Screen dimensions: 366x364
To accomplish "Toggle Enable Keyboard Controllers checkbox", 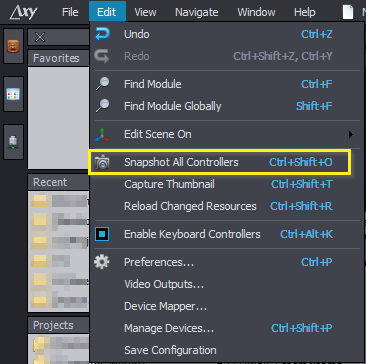I will pyautogui.click(x=102, y=234).
